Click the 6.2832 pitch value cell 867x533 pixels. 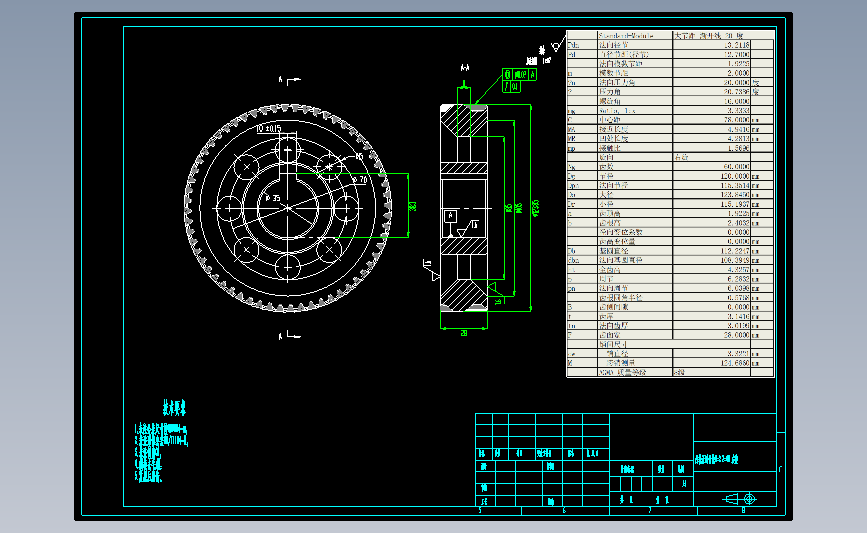712,279
